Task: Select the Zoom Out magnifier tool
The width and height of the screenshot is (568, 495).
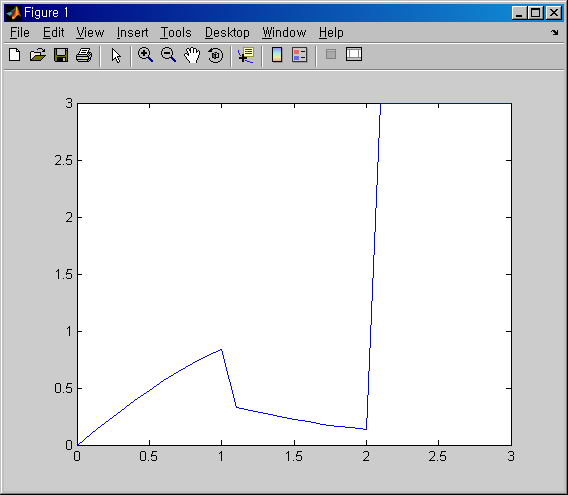Action: click(x=168, y=55)
